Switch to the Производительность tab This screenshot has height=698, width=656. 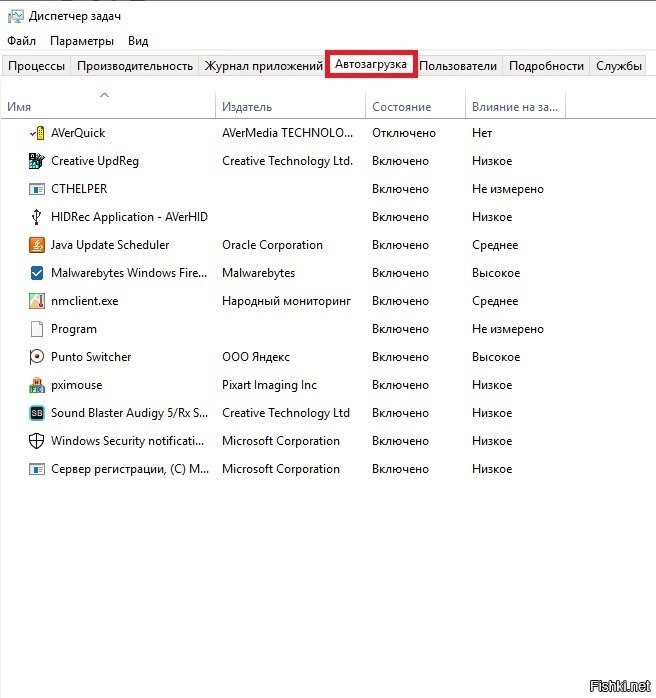coord(135,66)
